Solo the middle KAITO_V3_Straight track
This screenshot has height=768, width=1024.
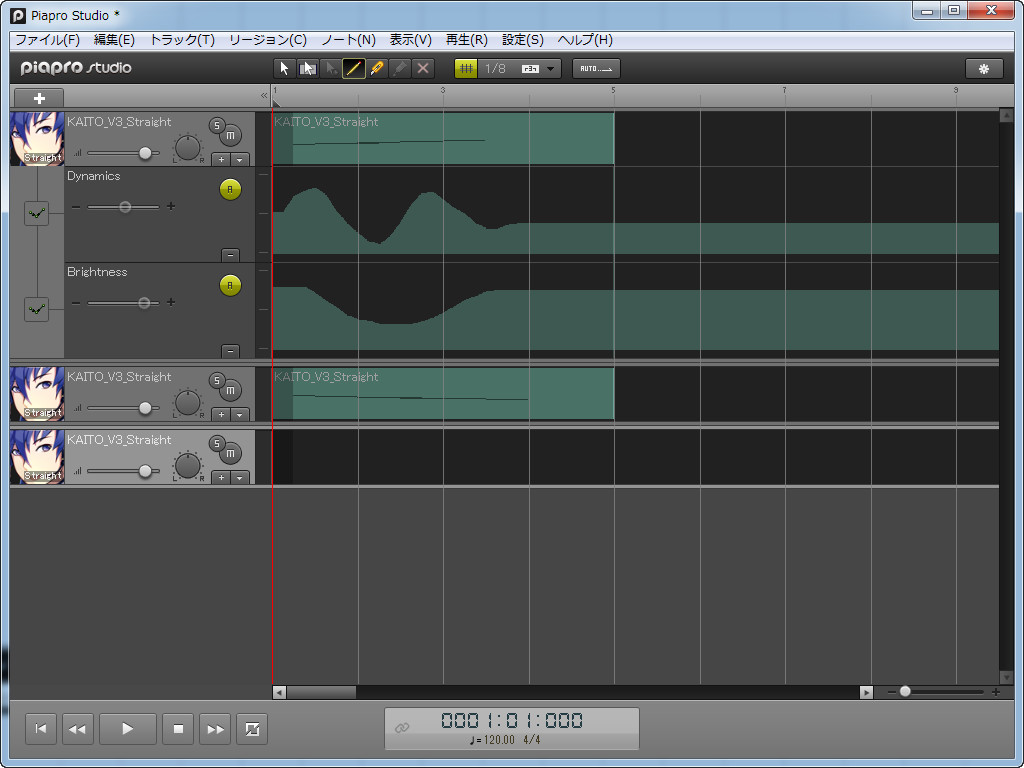point(217,381)
